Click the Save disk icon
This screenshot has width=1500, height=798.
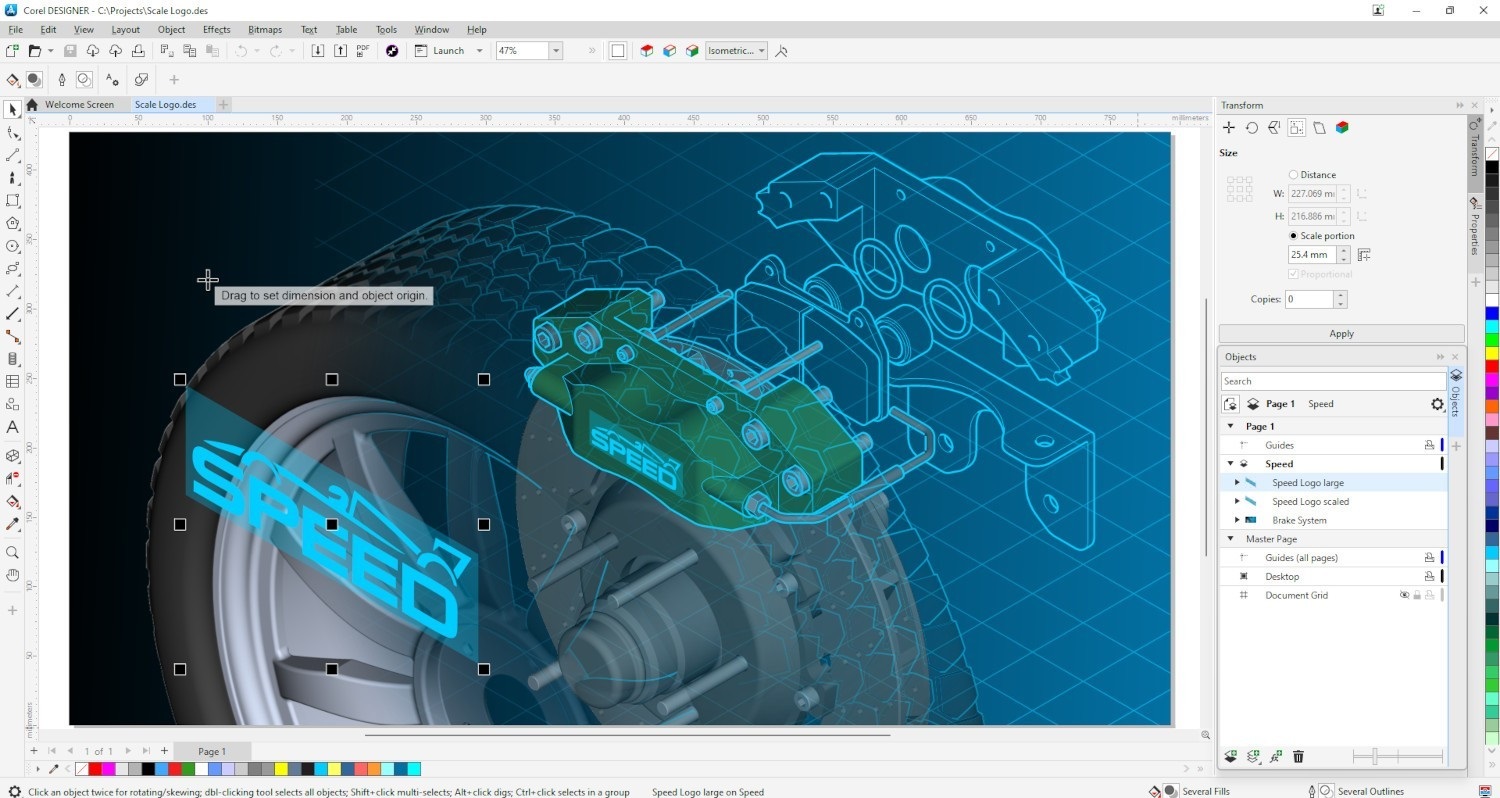(x=70, y=51)
